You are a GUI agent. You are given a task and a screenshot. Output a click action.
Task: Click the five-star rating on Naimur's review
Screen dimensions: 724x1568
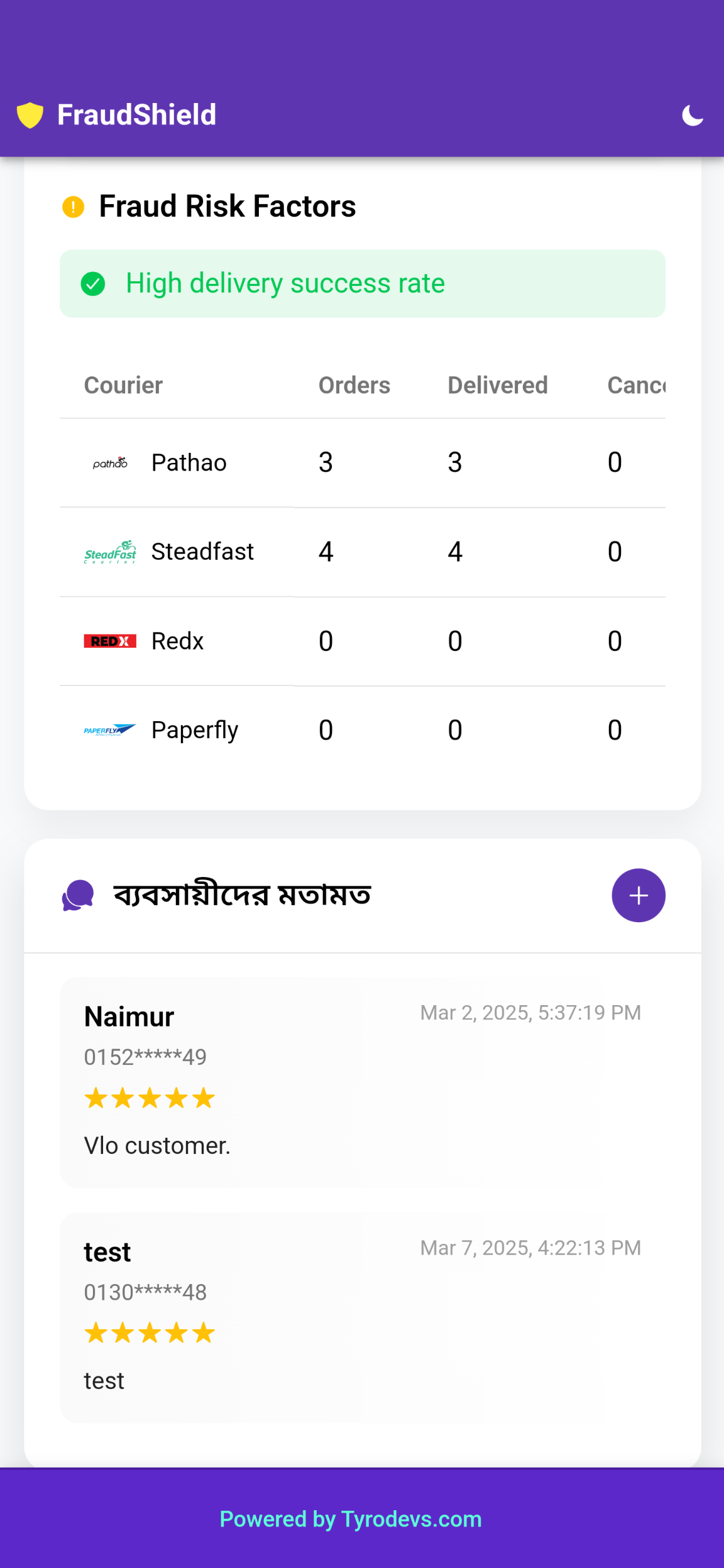tap(150, 1099)
